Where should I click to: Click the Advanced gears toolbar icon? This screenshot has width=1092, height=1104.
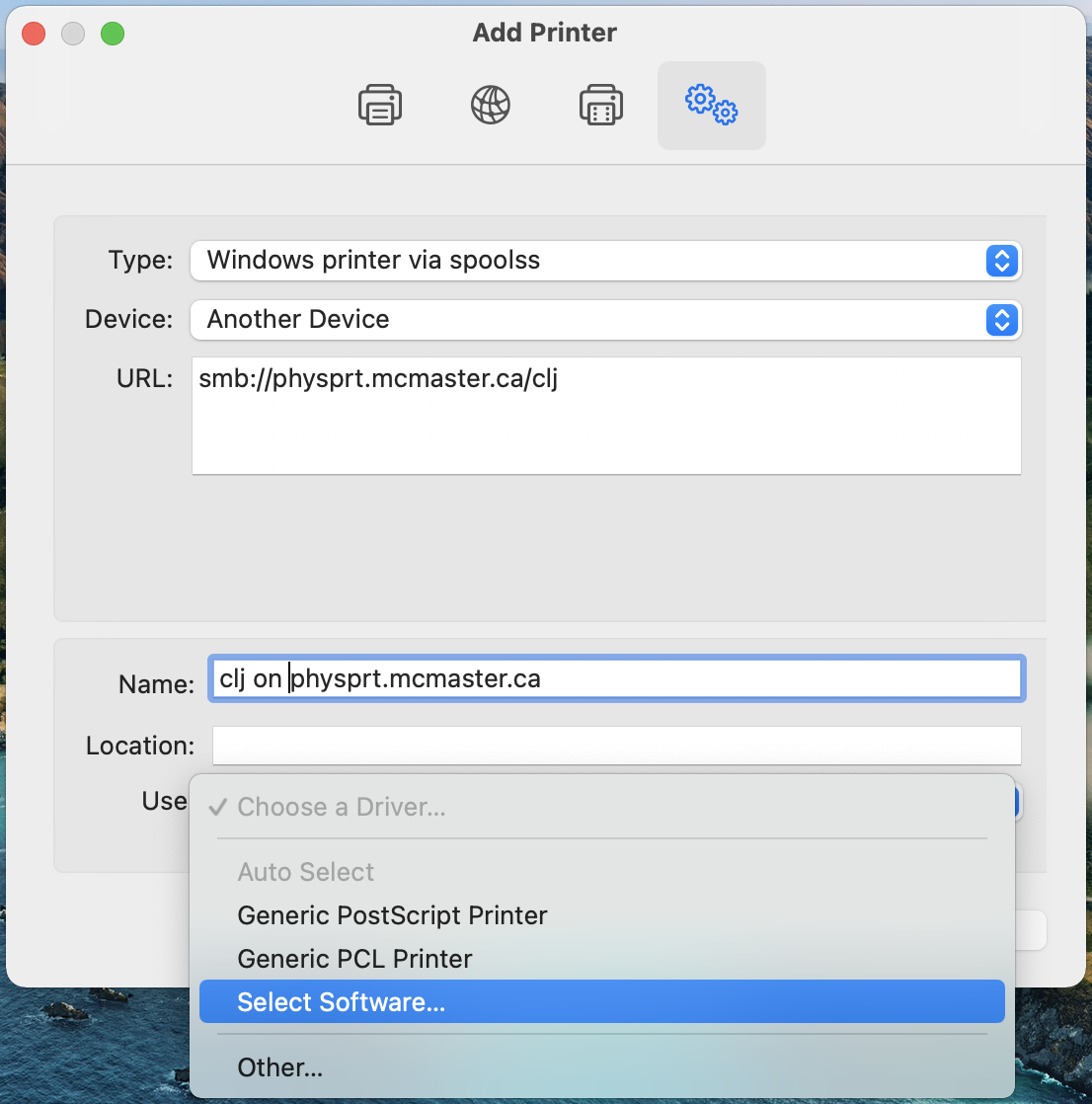coord(711,105)
